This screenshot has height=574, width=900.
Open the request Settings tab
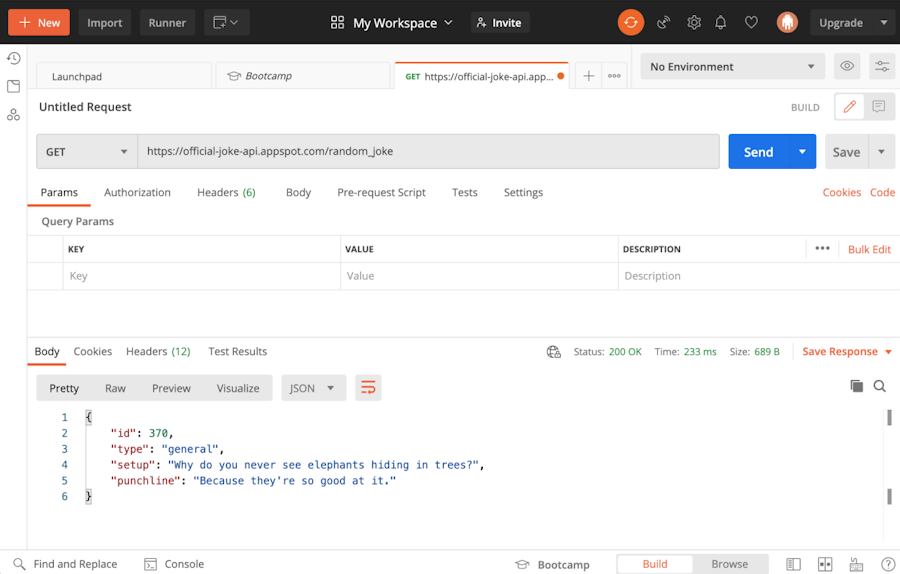(x=523, y=192)
